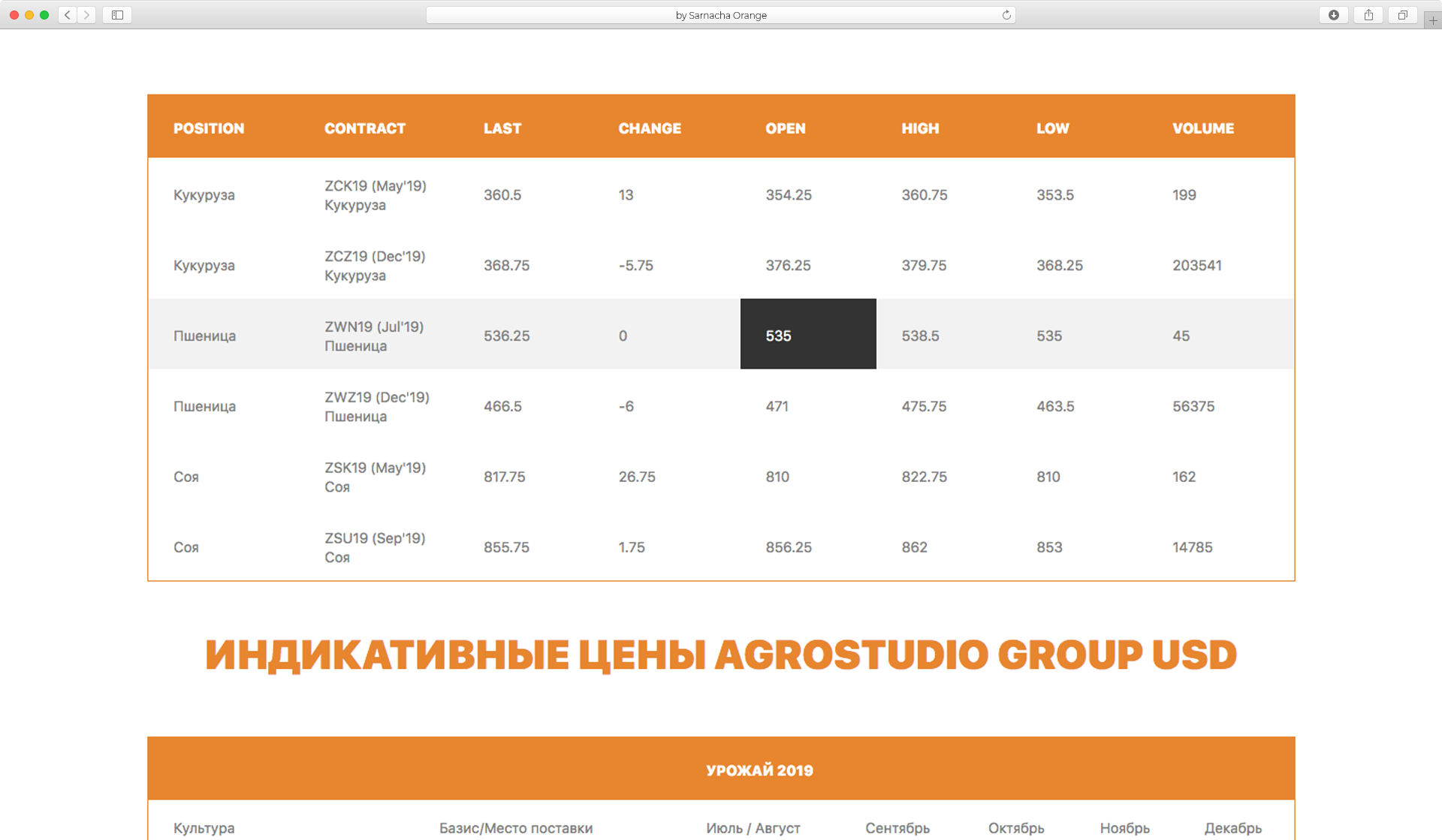Select the ZSK19 (May'19) contract cell
1442x840 pixels.
[x=375, y=477]
